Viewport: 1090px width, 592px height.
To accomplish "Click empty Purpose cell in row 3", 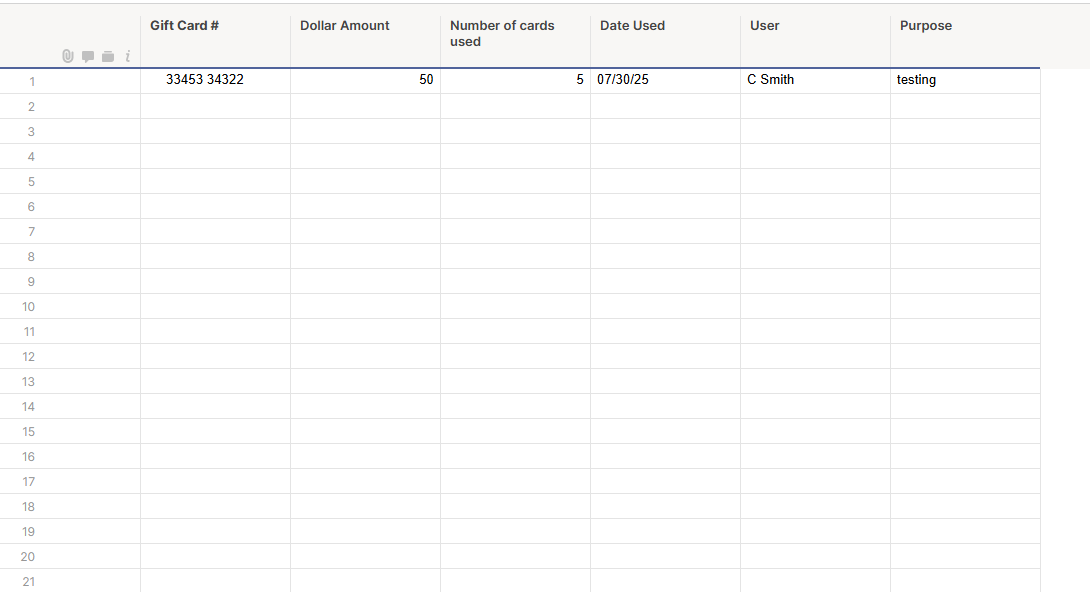I will click(966, 131).
